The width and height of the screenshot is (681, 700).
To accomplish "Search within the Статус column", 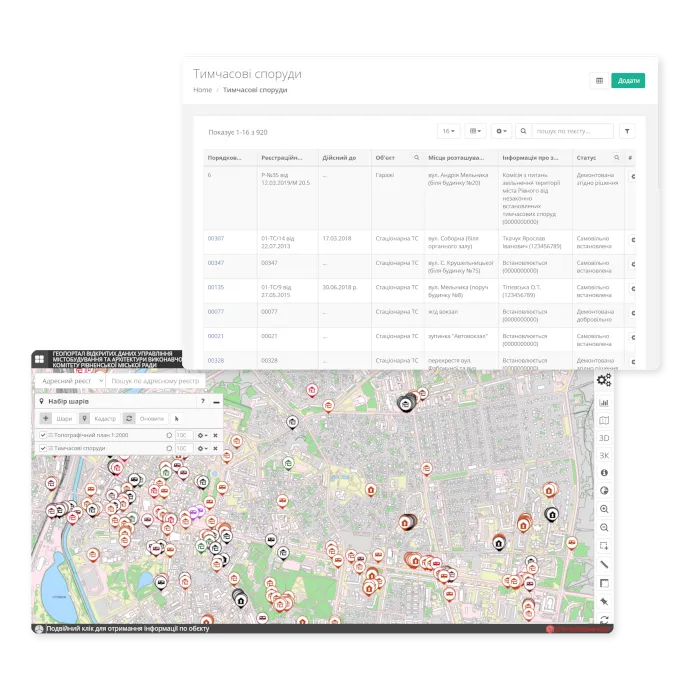I will point(616,158).
